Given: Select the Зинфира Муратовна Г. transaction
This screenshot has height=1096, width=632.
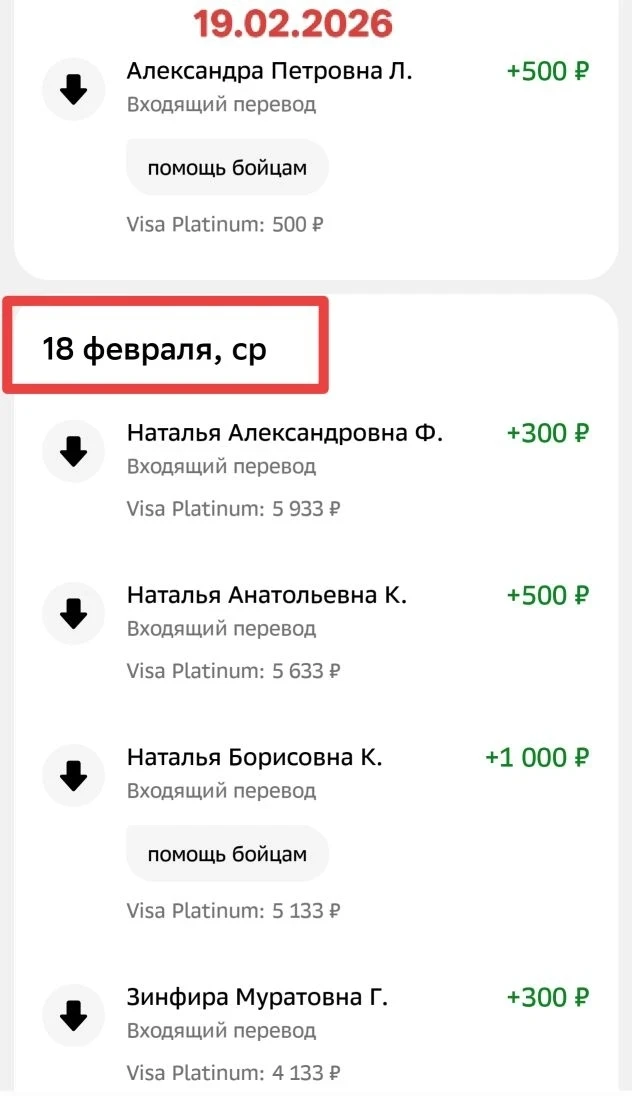Looking at the screenshot, I should pyautogui.click(x=257, y=998).
